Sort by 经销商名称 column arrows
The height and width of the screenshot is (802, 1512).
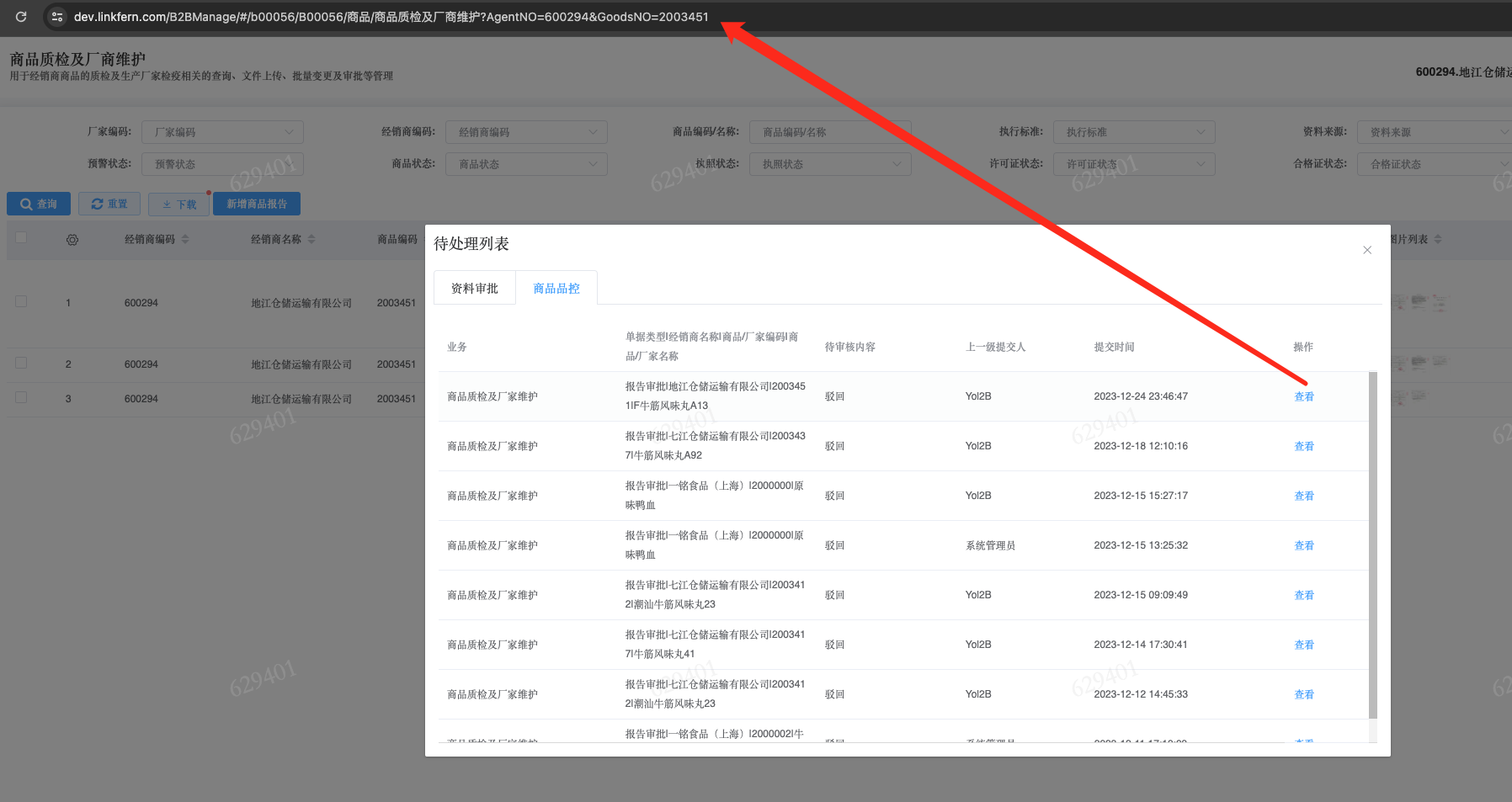click(x=311, y=240)
